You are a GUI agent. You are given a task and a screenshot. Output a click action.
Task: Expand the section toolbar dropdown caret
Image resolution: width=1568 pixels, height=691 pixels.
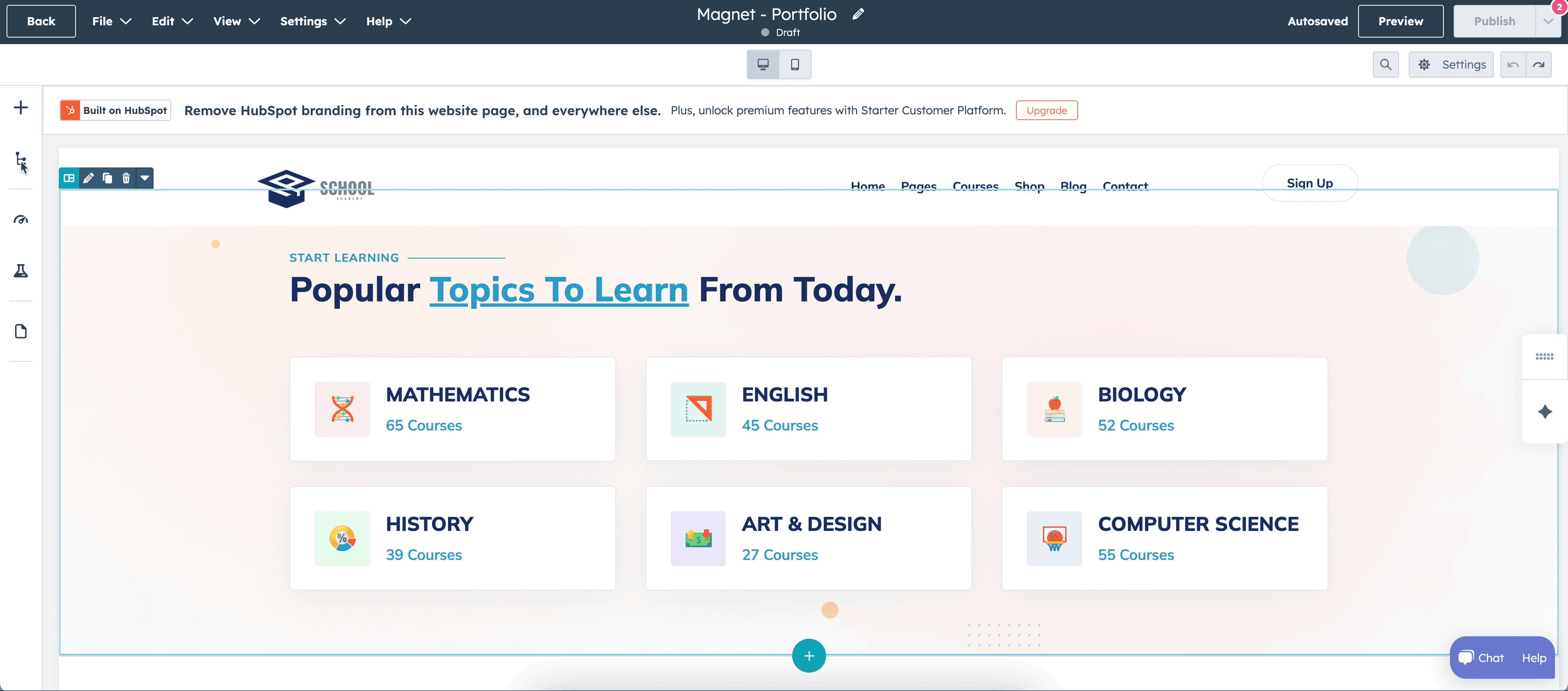145,178
